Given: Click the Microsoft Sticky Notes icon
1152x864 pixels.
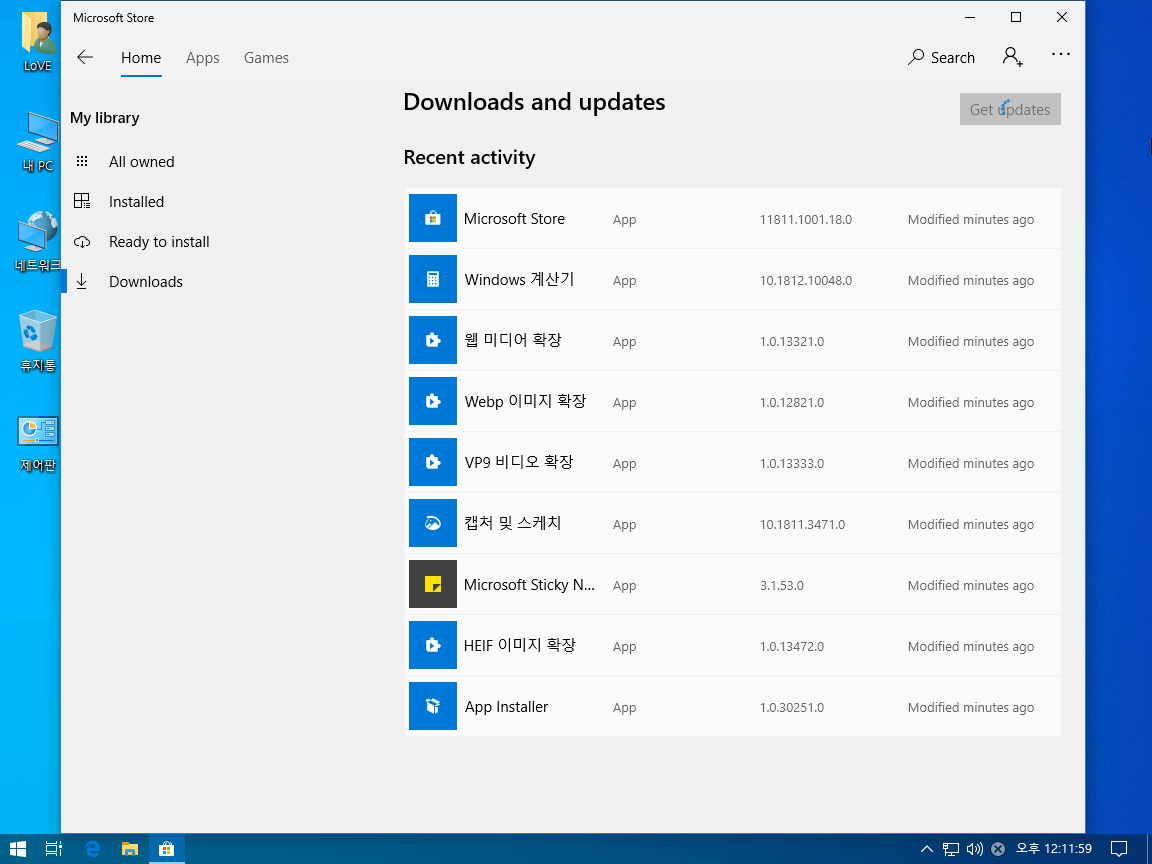Looking at the screenshot, I should tap(433, 584).
